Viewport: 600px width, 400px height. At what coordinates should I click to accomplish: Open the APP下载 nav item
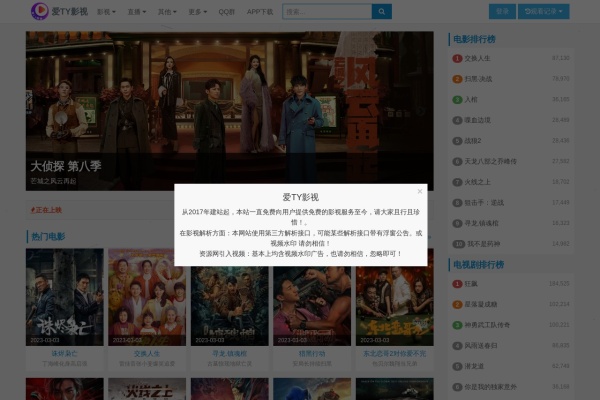[259, 12]
